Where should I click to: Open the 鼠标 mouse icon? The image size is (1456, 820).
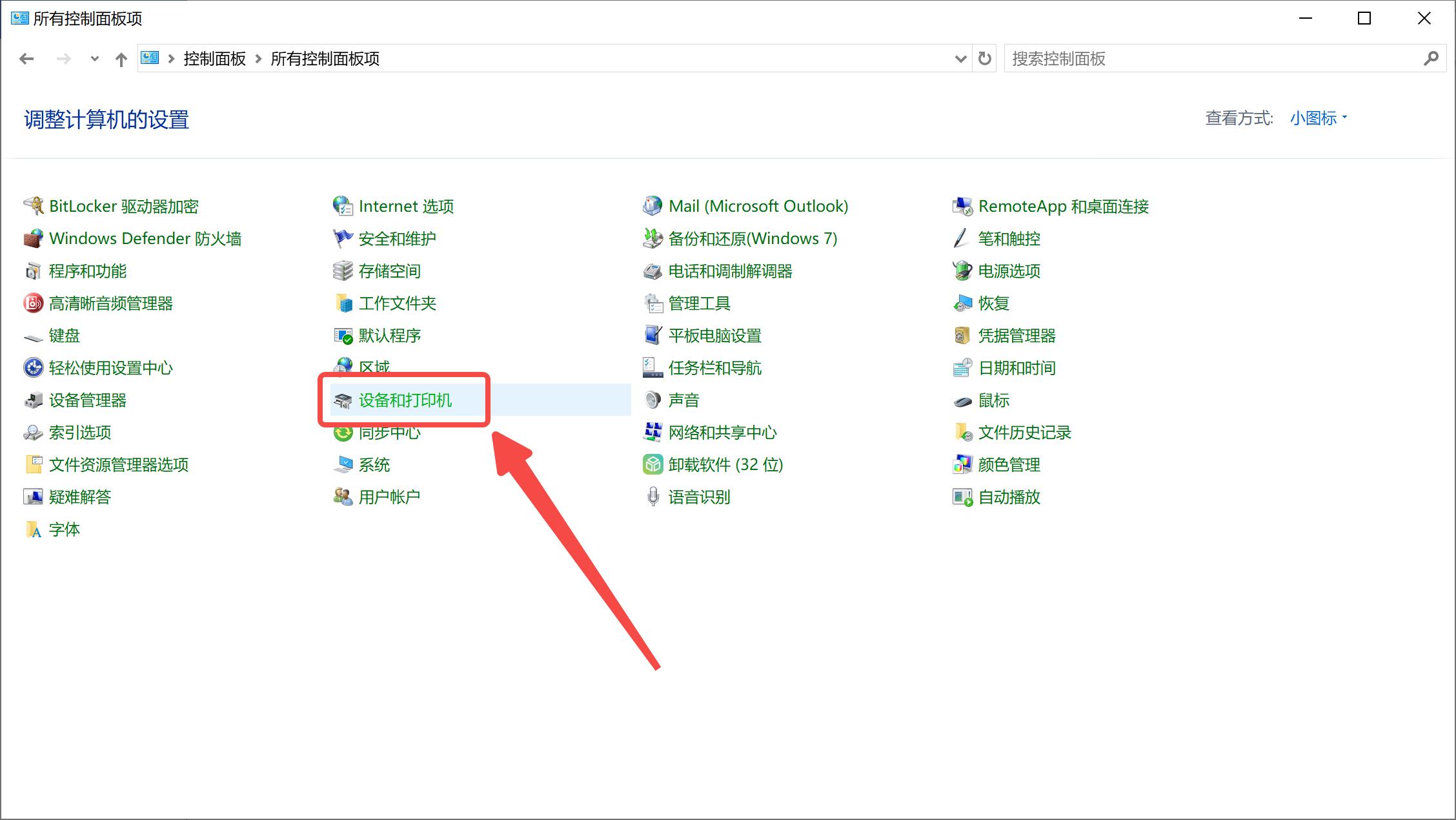click(x=962, y=401)
